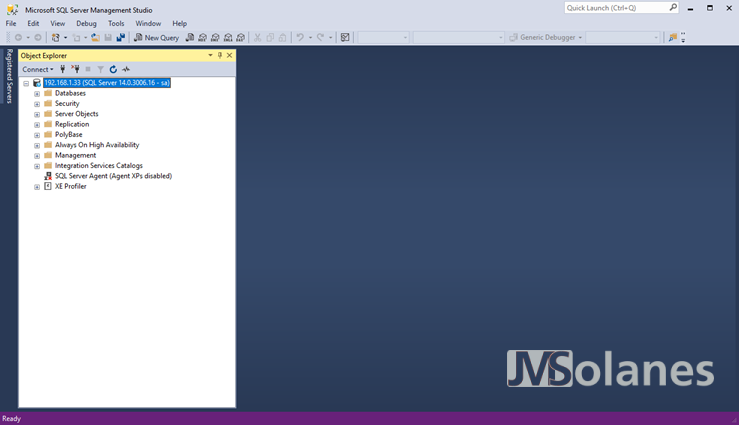Open the Edit menu

tap(33, 23)
